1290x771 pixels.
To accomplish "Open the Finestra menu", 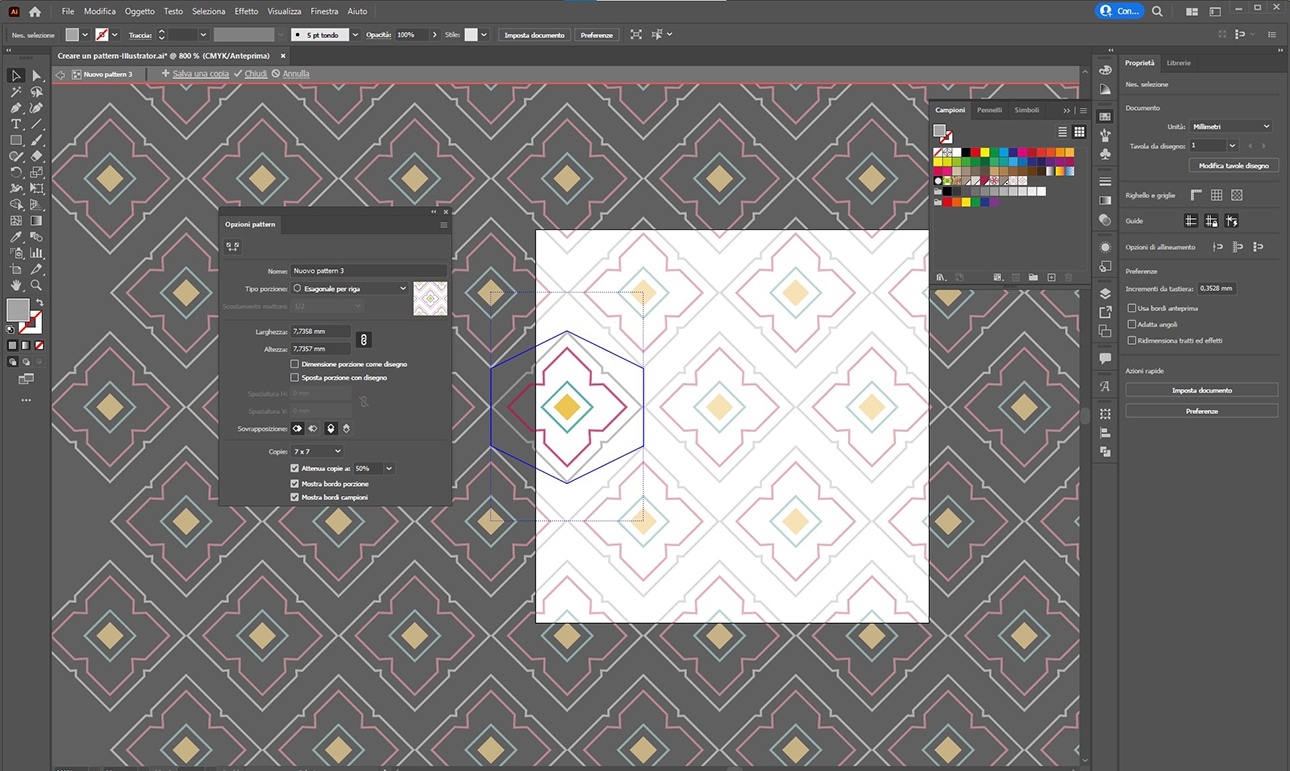I will tap(324, 11).
